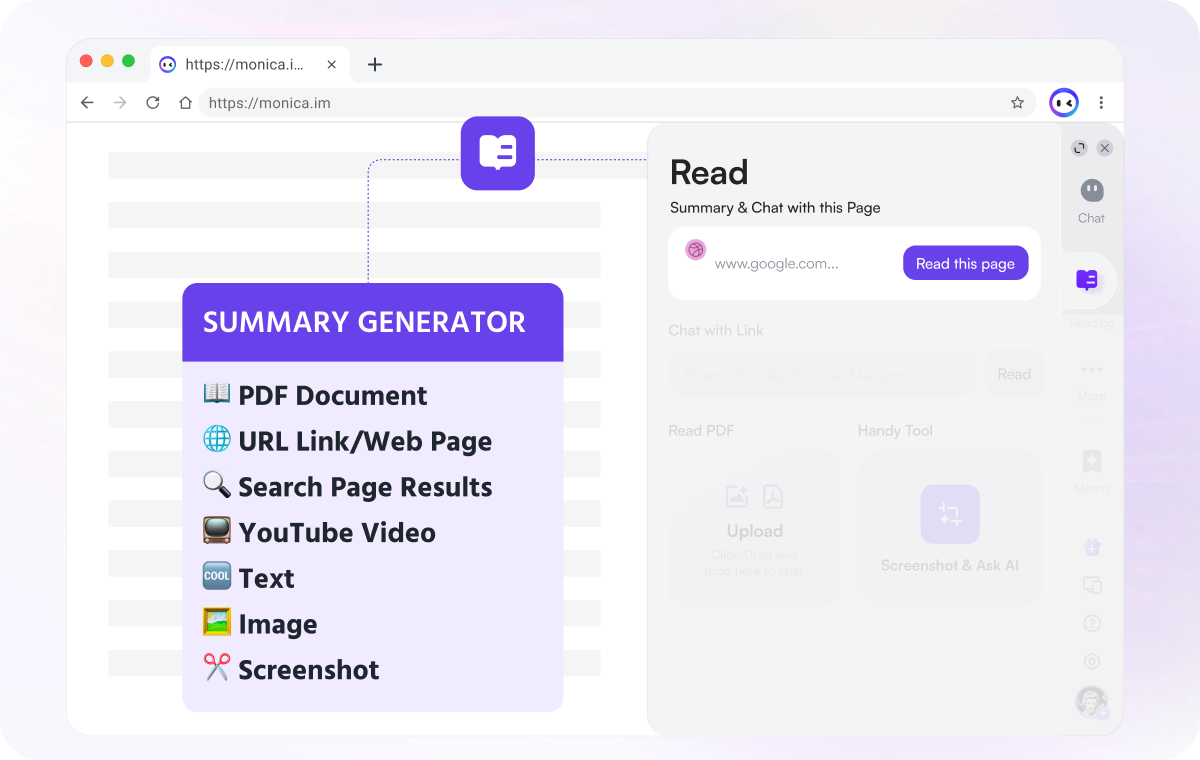Reload the page with the refresh icon

153,103
